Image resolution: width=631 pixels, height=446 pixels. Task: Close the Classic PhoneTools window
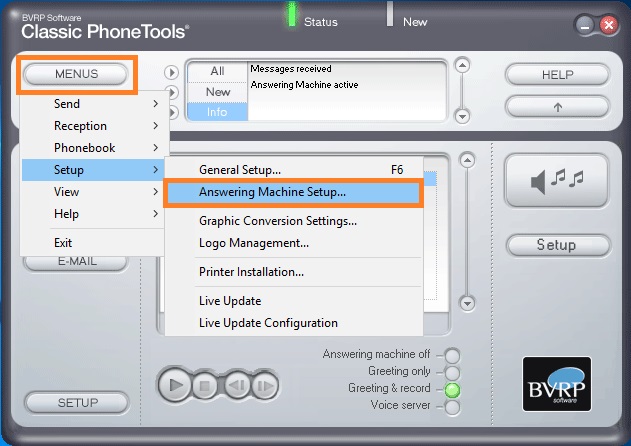609,25
